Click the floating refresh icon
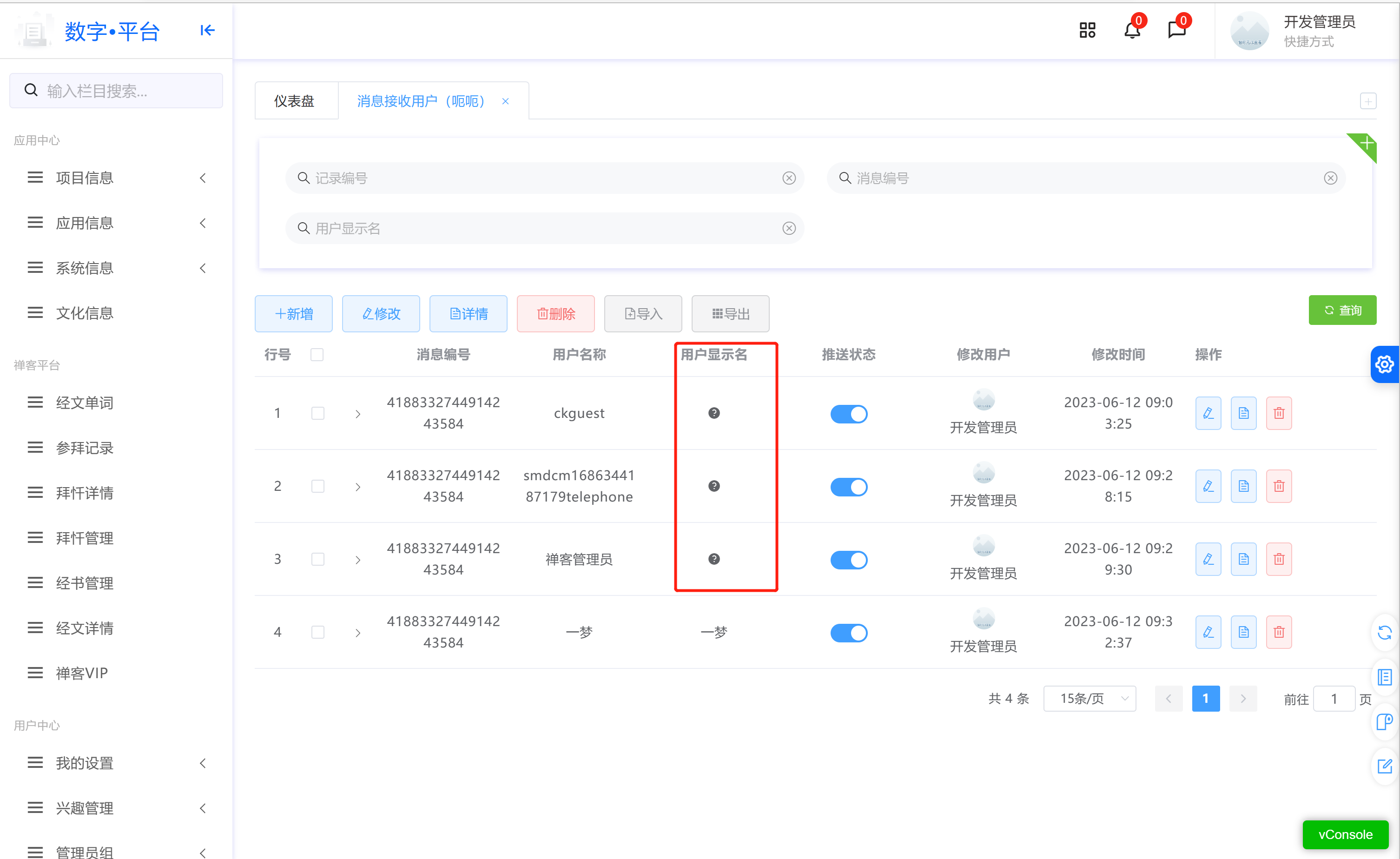The width and height of the screenshot is (1400, 859). pyautogui.click(x=1385, y=632)
